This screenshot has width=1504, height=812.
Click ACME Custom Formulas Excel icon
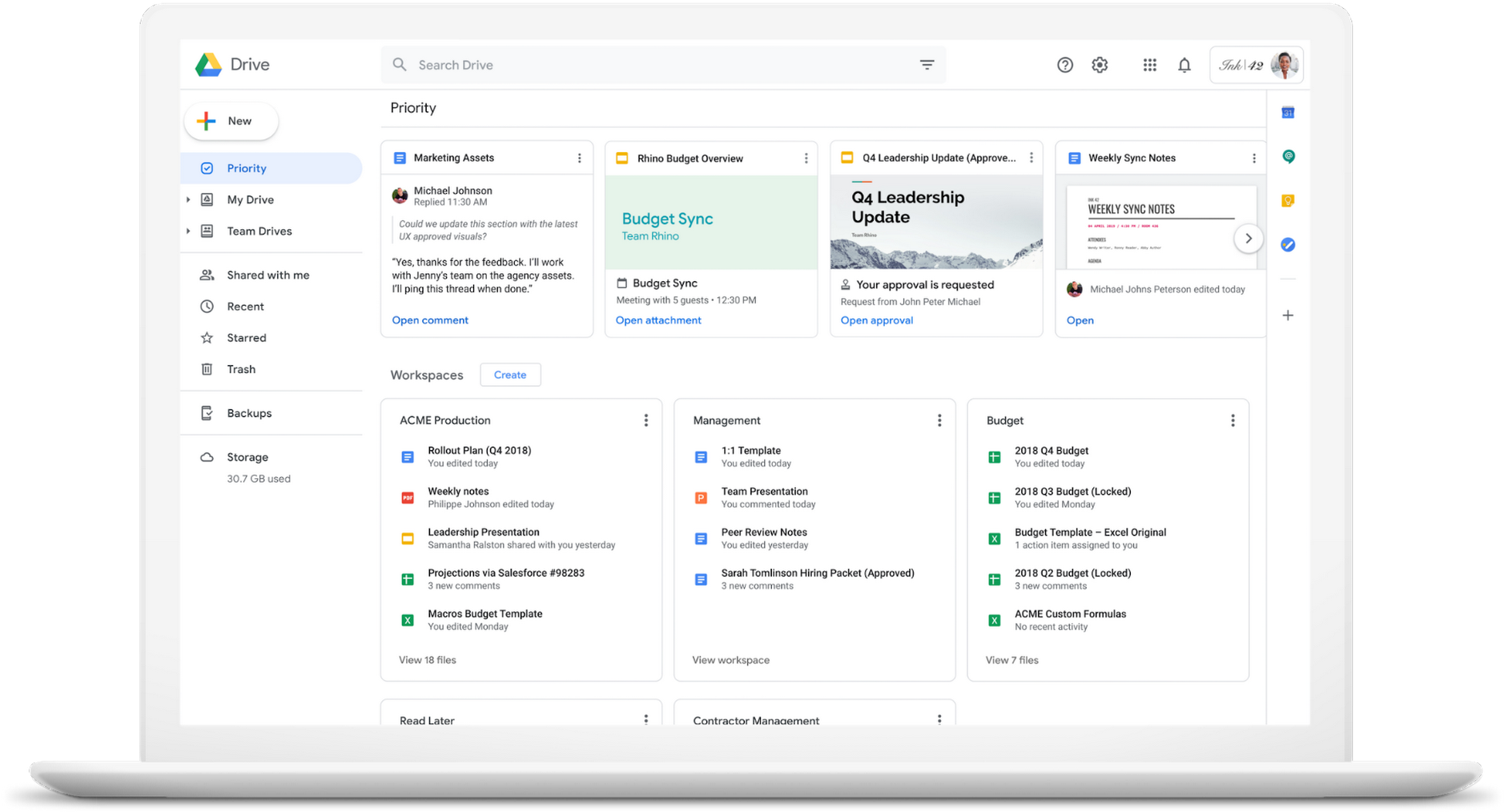(x=994, y=621)
